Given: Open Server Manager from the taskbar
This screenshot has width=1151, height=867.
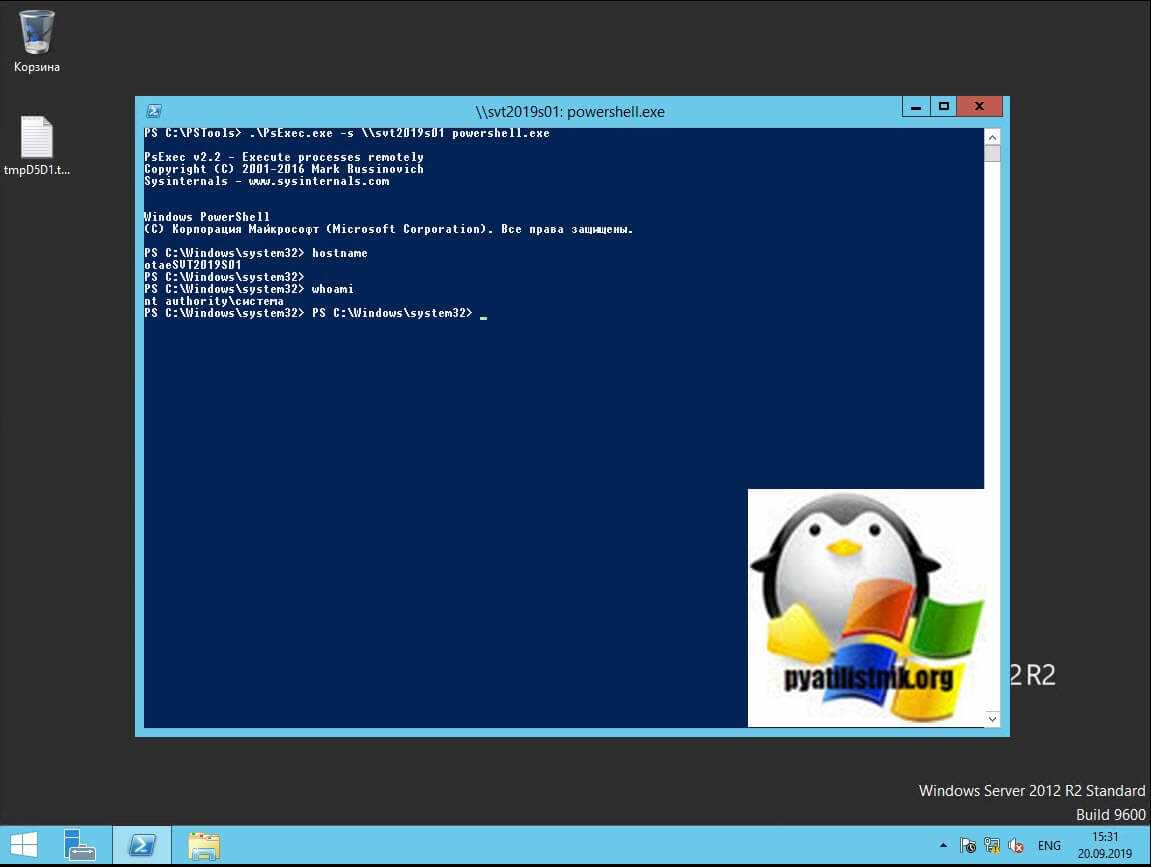Looking at the screenshot, I should click(x=79, y=846).
